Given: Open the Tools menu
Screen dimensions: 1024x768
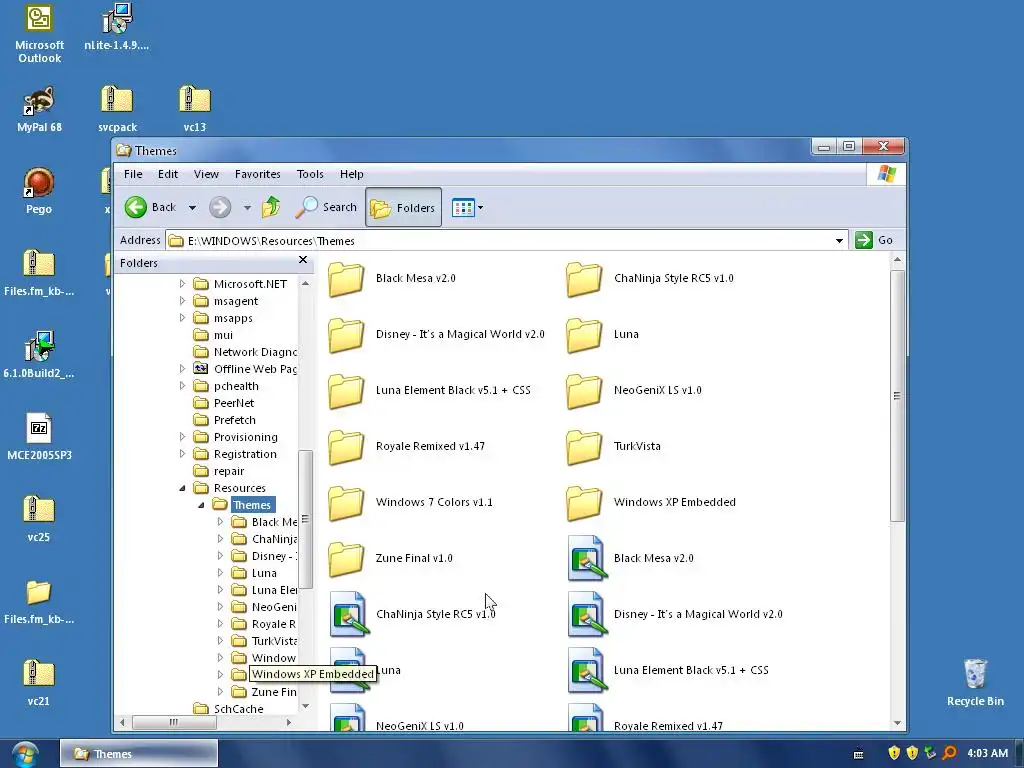Looking at the screenshot, I should (310, 174).
